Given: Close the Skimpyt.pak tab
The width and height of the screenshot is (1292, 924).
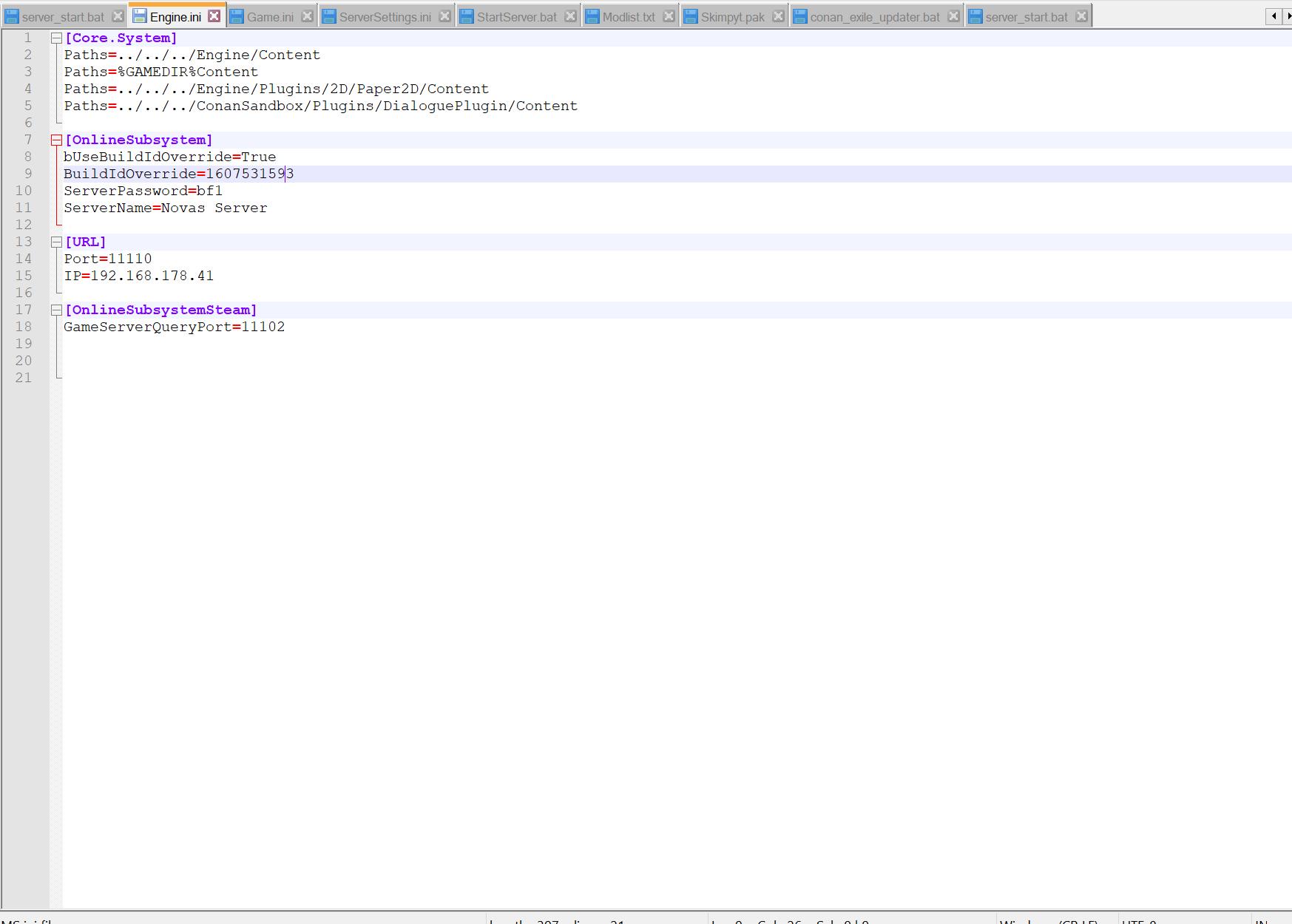Looking at the screenshot, I should pyautogui.click(x=778, y=16).
